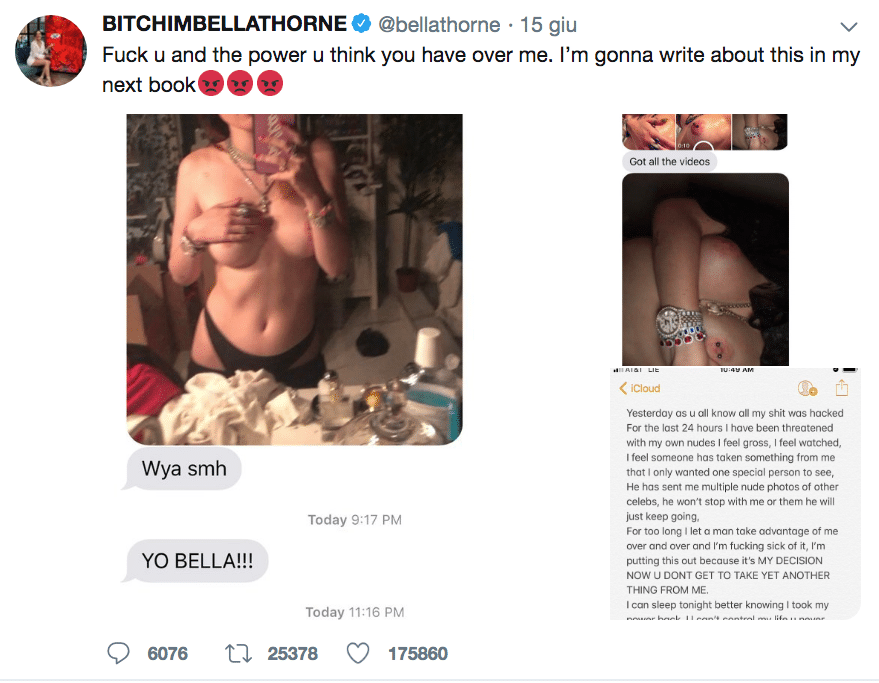The height and width of the screenshot is (683, 879).
Task: Open the @bellathorne handle link
Action: (438, 24)
